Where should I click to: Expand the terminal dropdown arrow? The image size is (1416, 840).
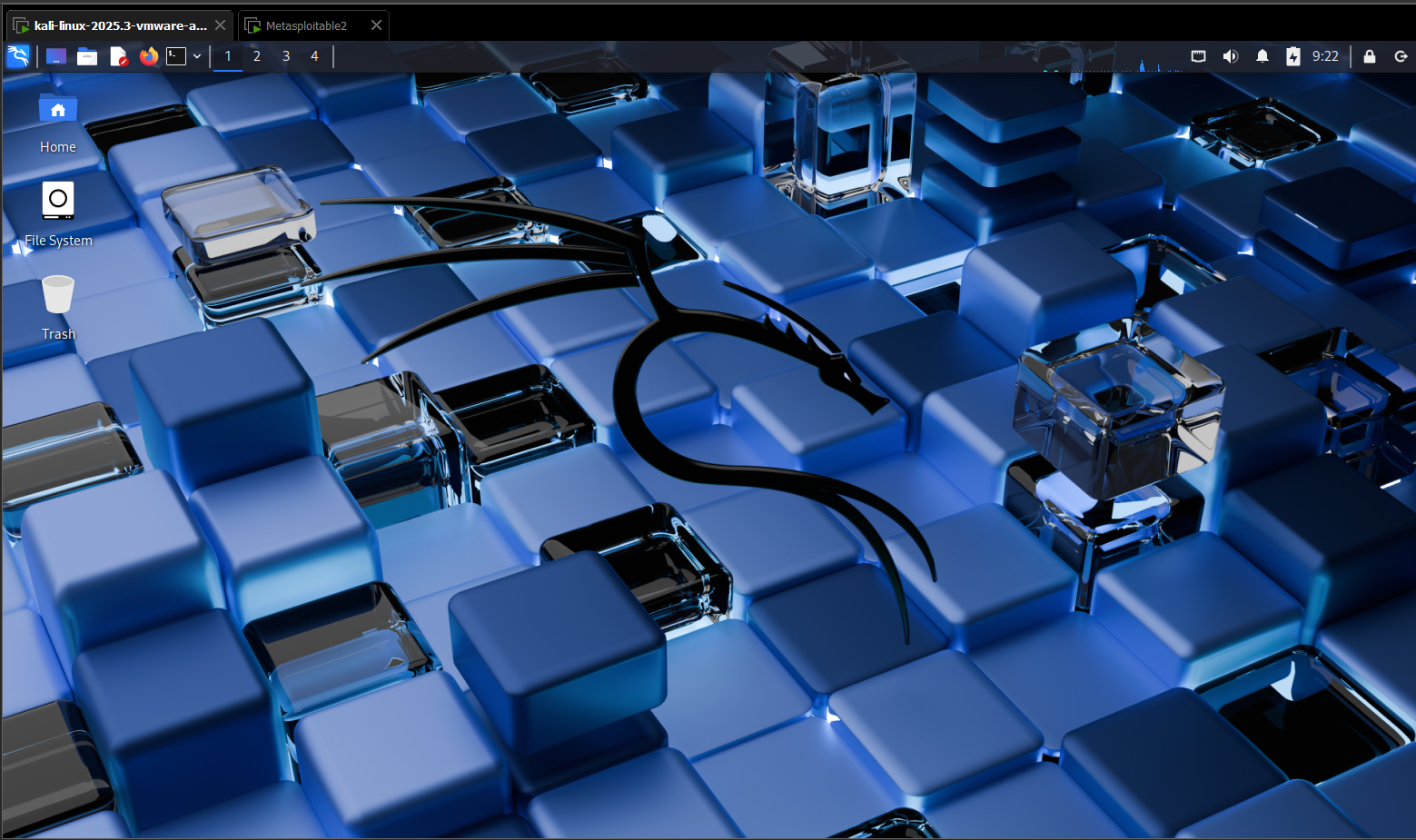[x=197, y=56]
